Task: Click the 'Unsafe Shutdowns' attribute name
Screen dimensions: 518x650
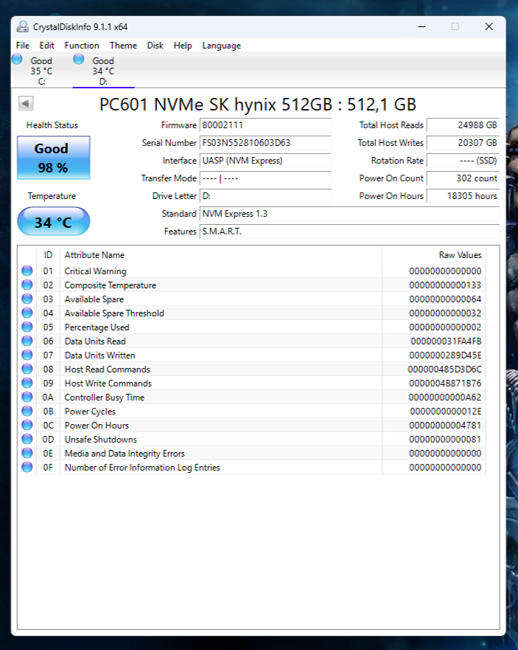Action: pos(101,439)
